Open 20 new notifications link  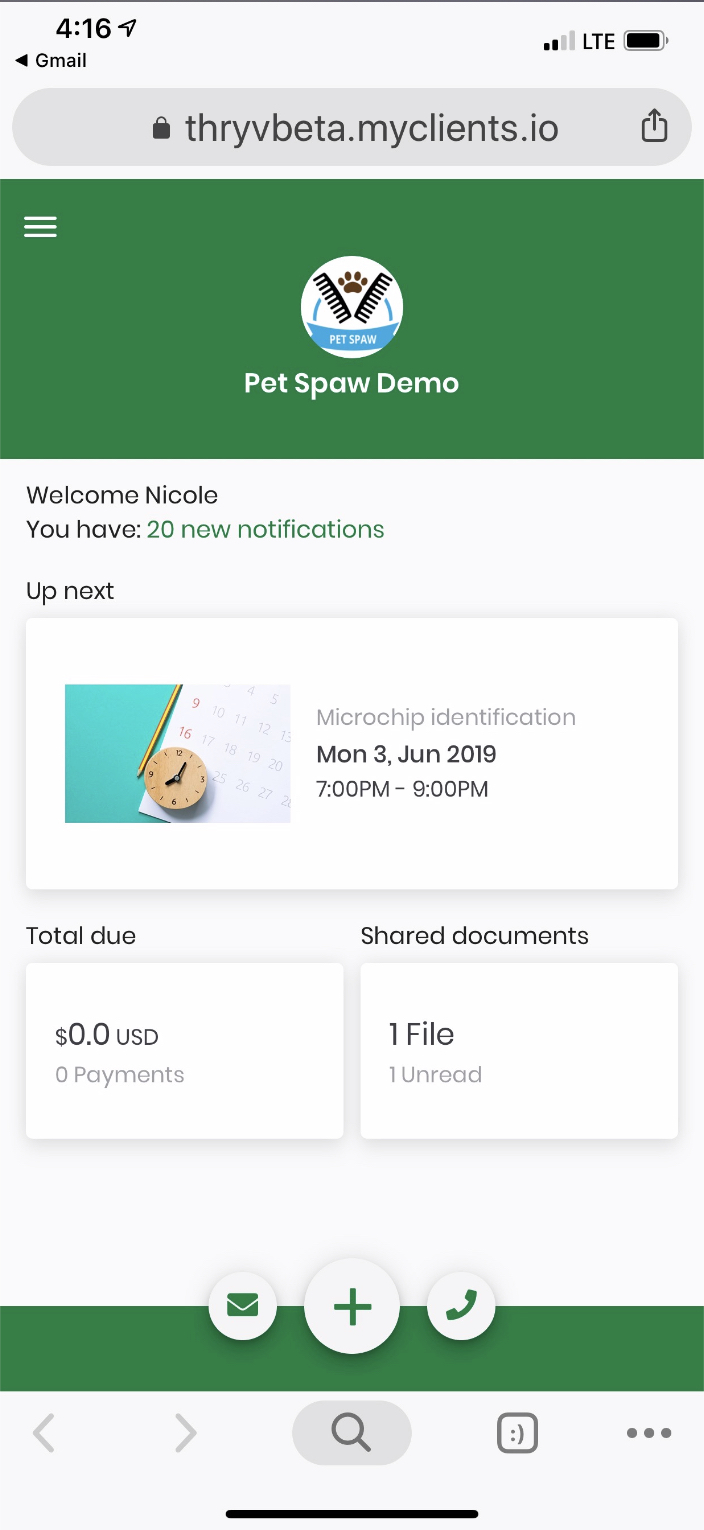[x=266, y=529]
